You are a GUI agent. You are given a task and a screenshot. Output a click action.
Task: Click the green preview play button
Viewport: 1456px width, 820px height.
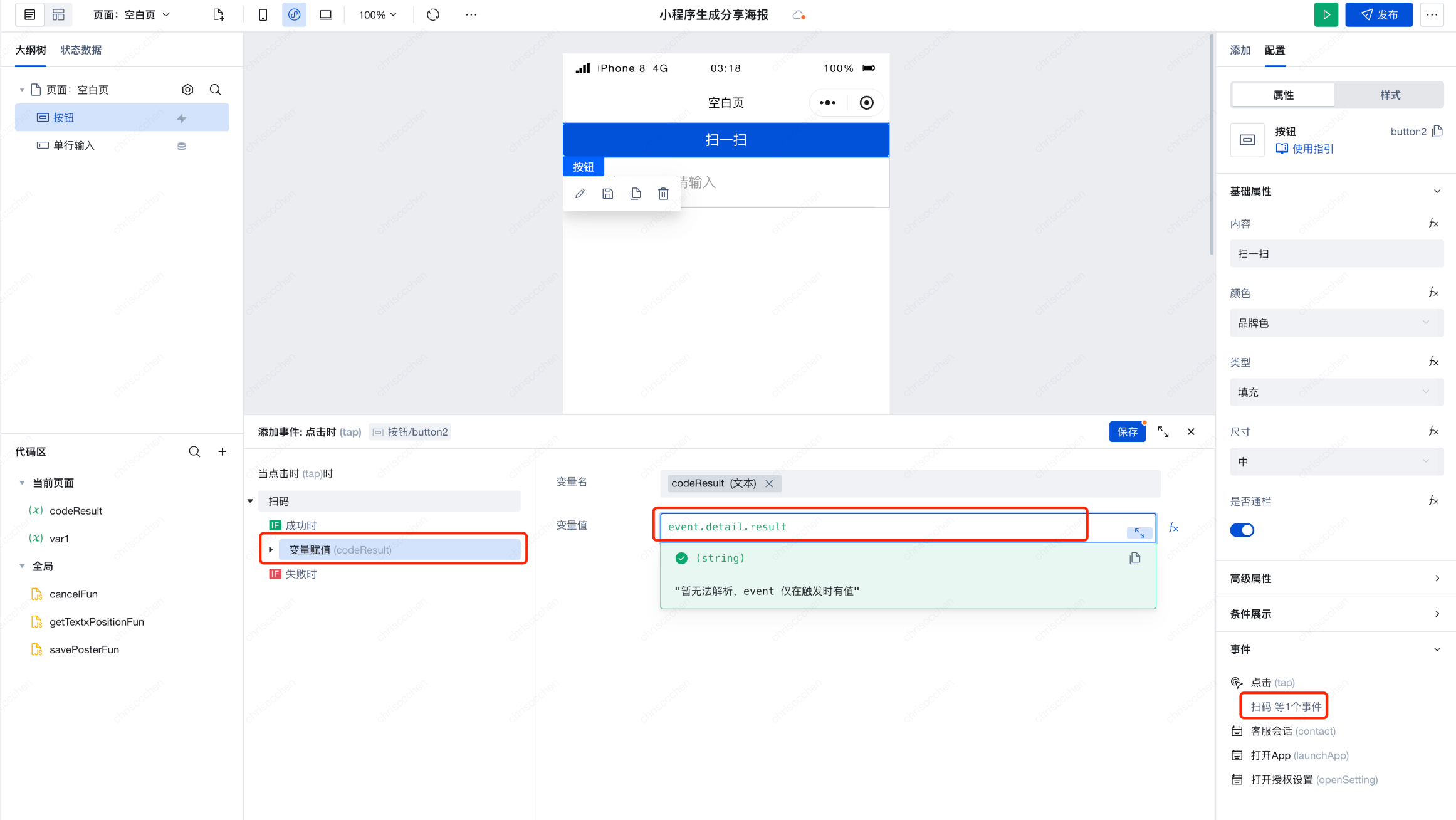pos(1326,14)
